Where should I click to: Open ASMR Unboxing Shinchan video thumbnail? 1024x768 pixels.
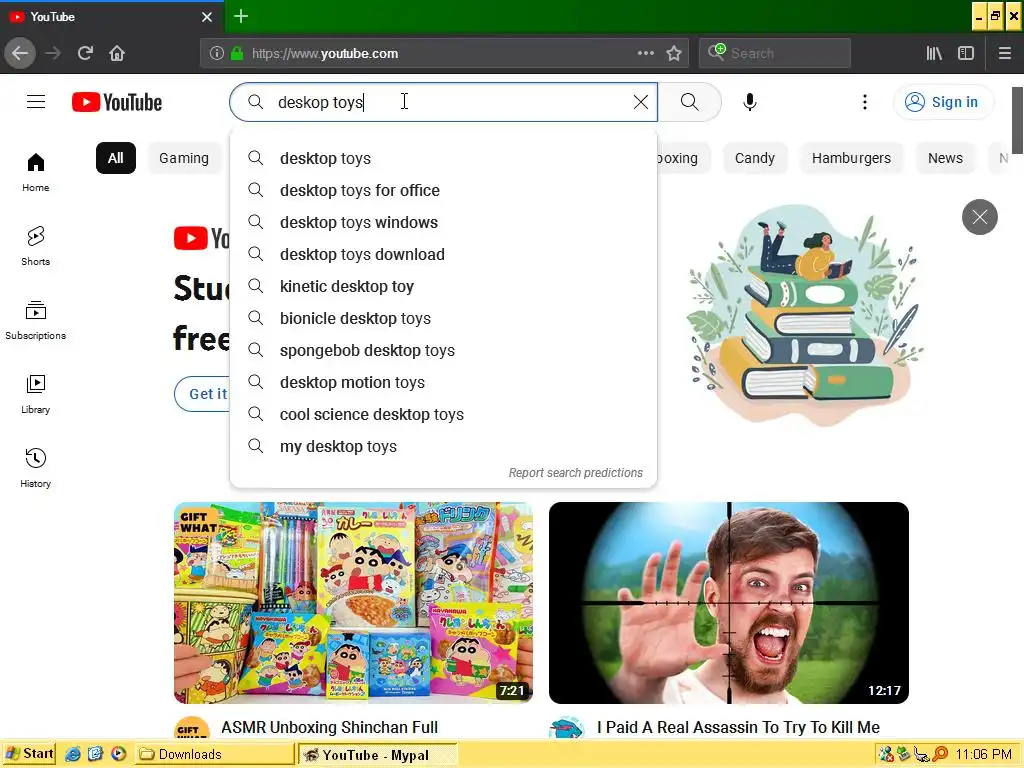click(x=353, y=603)
